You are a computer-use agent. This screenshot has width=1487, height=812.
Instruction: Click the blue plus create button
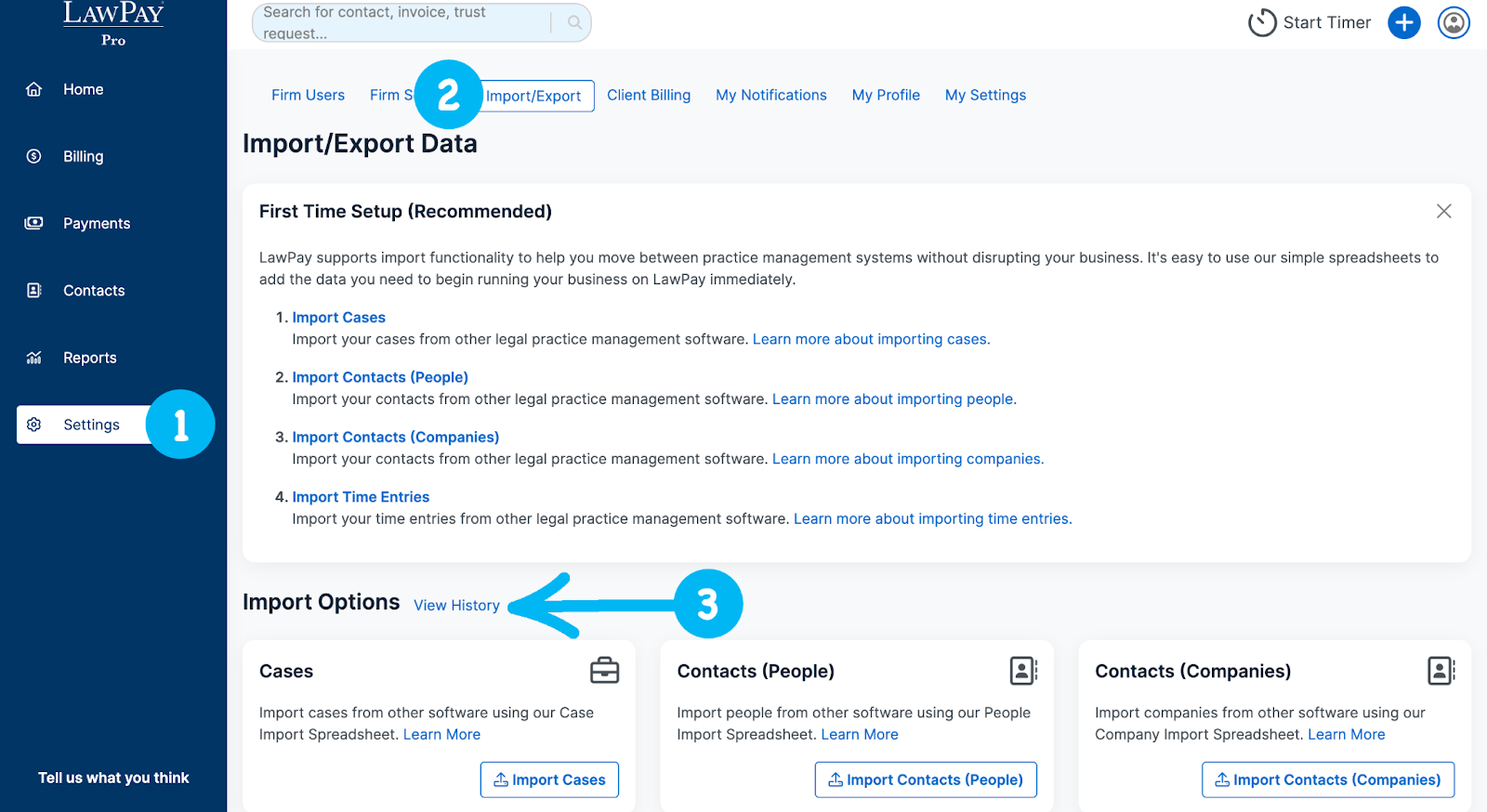(x=1404, y=22)
